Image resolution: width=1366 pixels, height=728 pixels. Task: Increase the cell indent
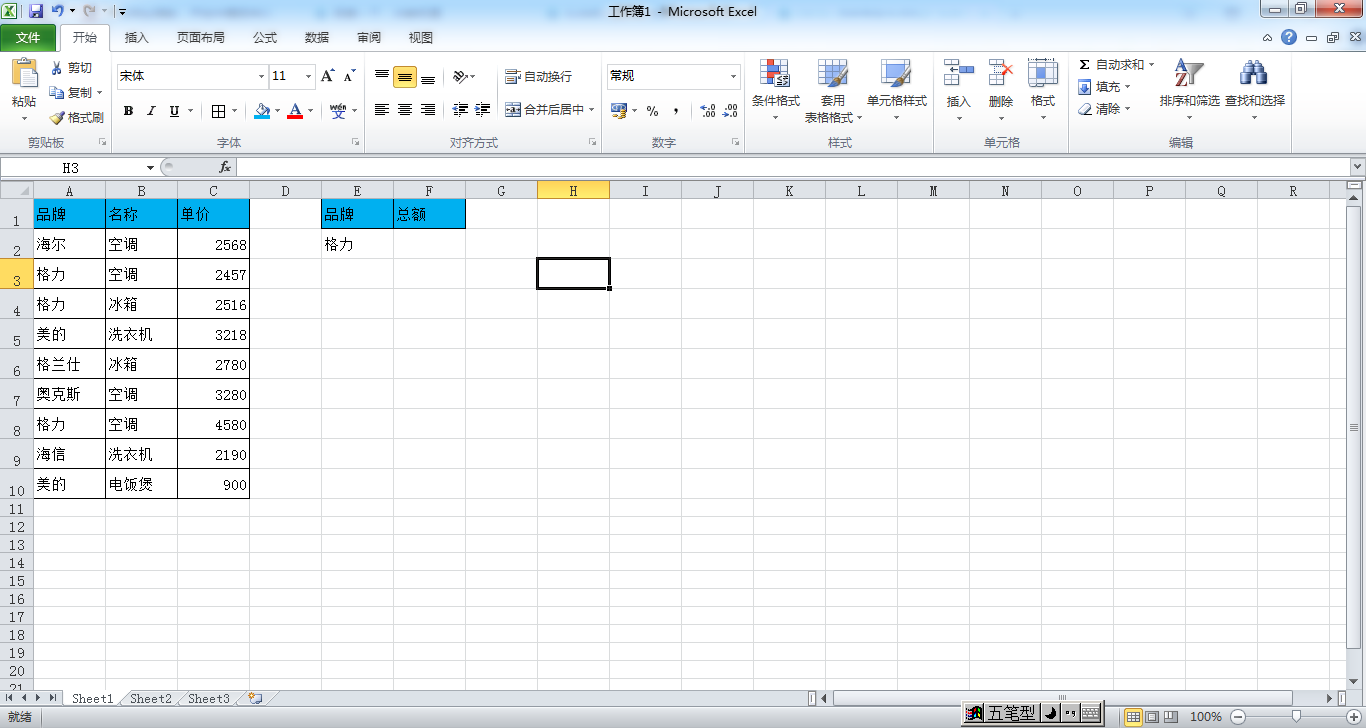[483, 110]
